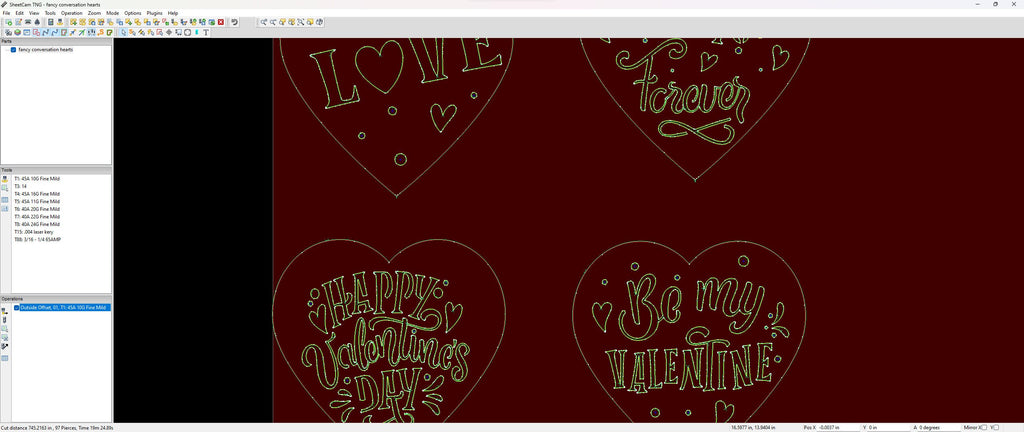Click the Cut distance status bar text
The height and width of the screenshot is (432, 1024).
point(55,428)
